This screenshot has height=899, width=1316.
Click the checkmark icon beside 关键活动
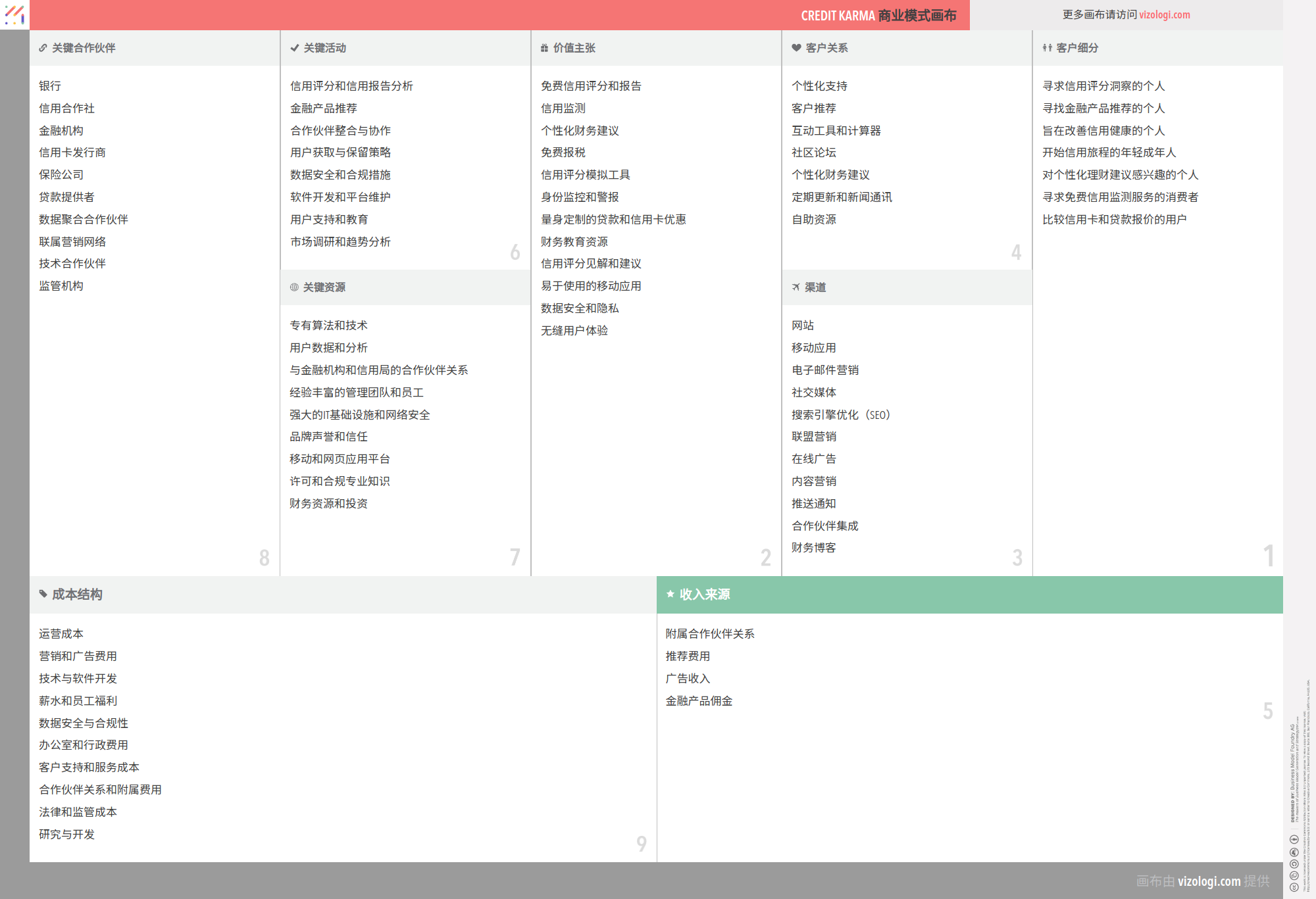tap(294, 48)
